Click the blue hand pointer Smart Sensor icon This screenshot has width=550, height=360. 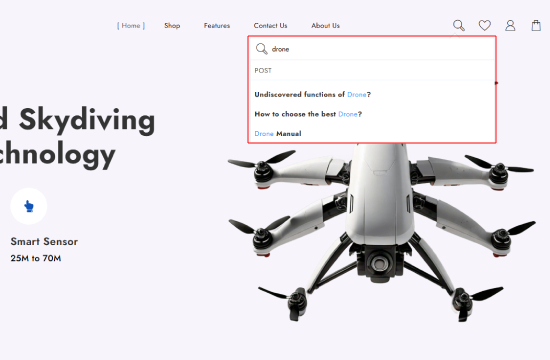pos(29,206)
